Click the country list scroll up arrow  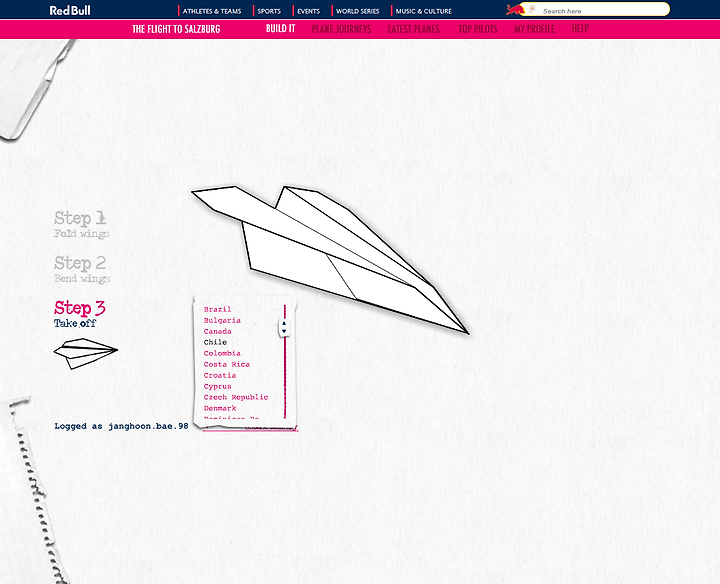click(x=284, y=324)
